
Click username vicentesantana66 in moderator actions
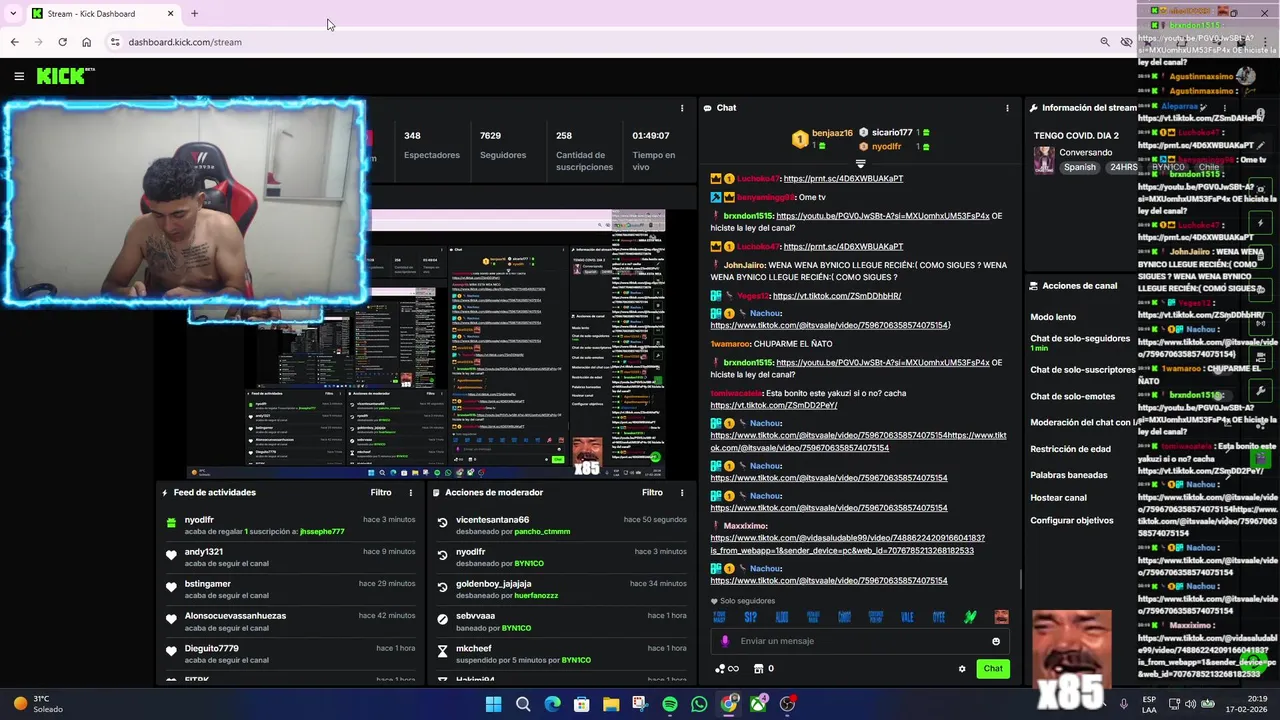click(492, 520)
